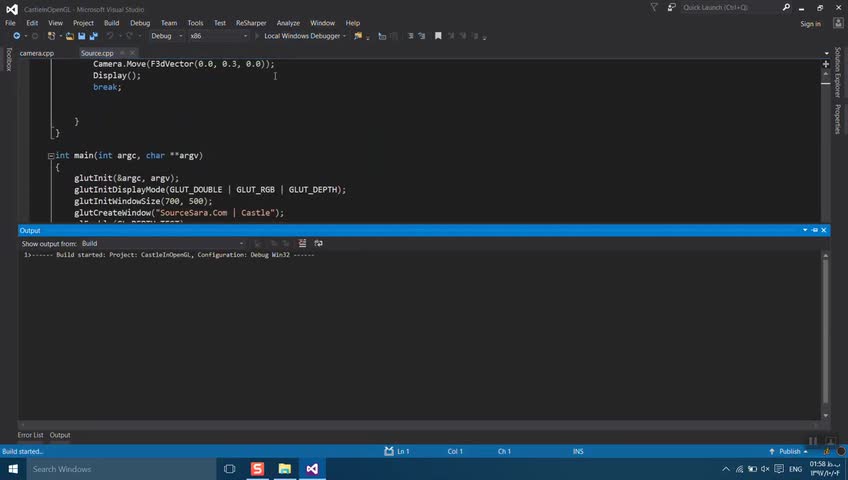Click the feedback icon next to Quick Launch

pyautogui.click(x=671, y=7)
